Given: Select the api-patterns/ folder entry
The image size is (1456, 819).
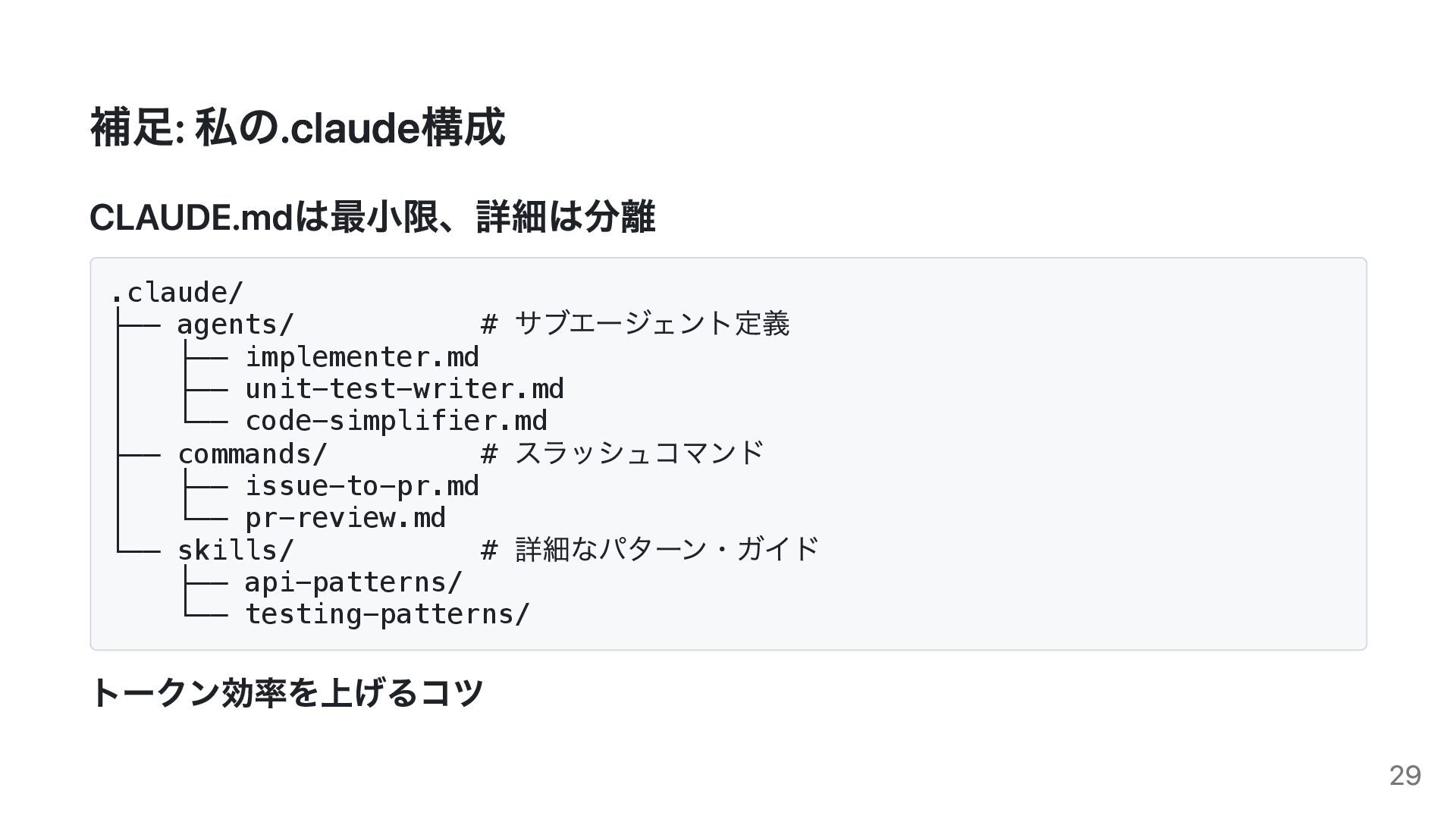Looking at the screenshot, I should [353, 582].
